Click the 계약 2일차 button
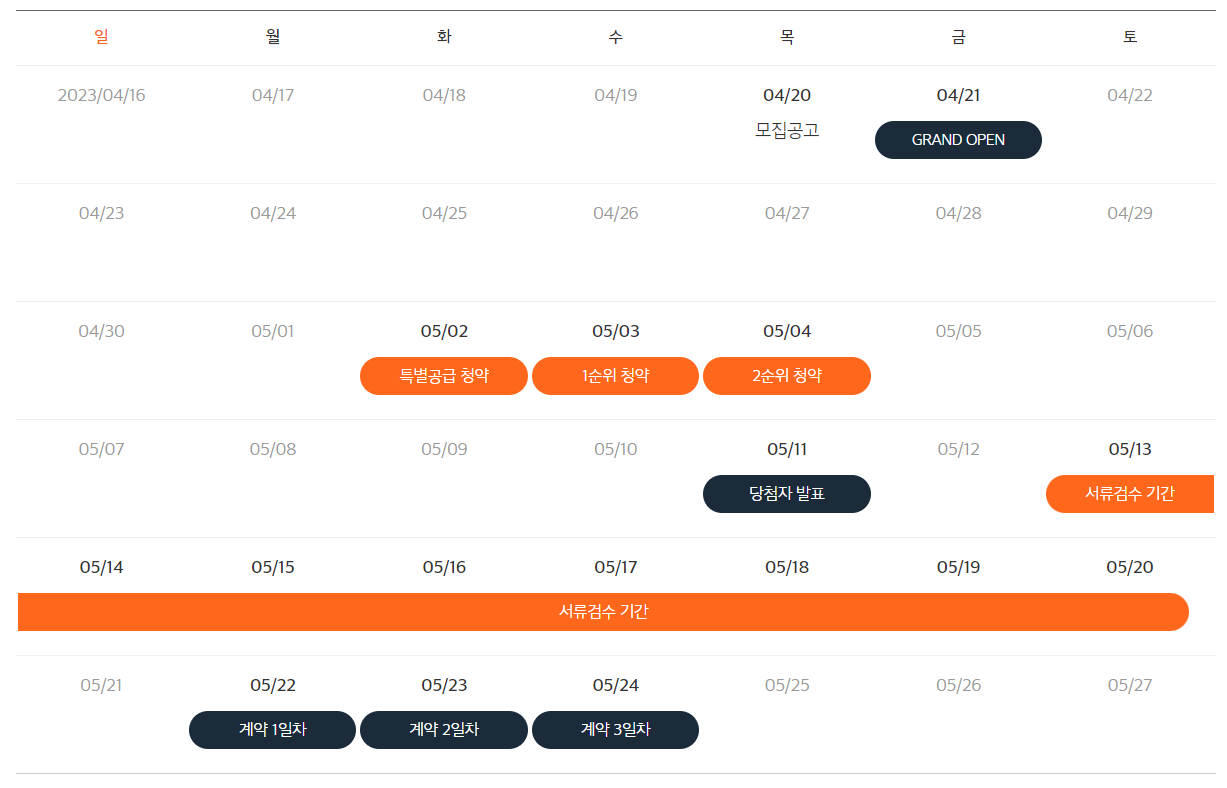The image size is (1227, 788). pyautogui.click(x=443, y=730)
